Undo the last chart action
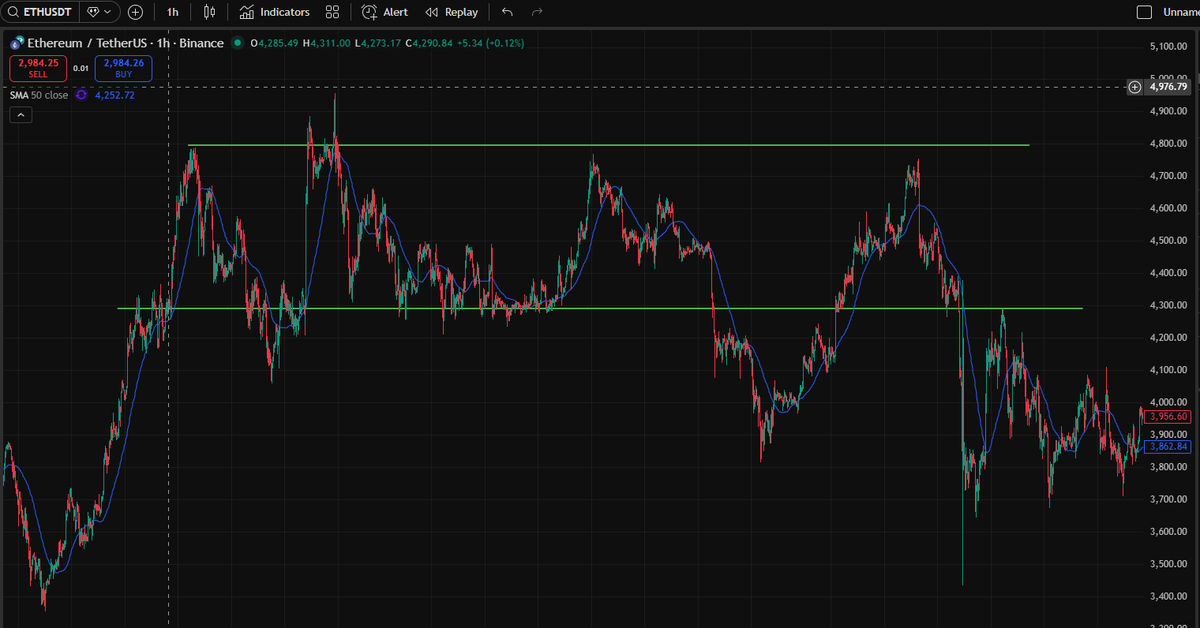1200x628 pixels. pyautogui.click(x=507, y=12)
